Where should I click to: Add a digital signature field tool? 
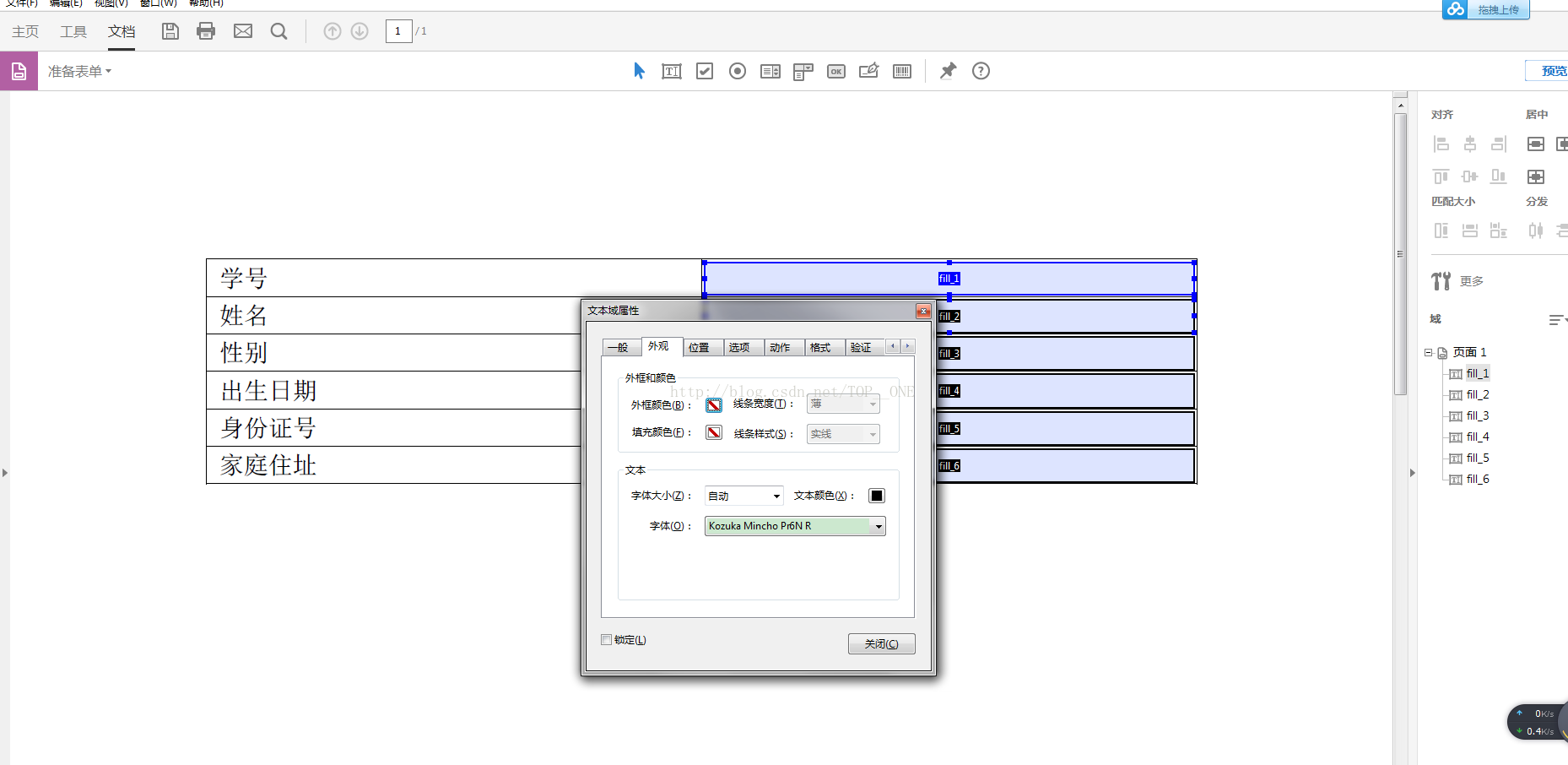tap(869, 71)
